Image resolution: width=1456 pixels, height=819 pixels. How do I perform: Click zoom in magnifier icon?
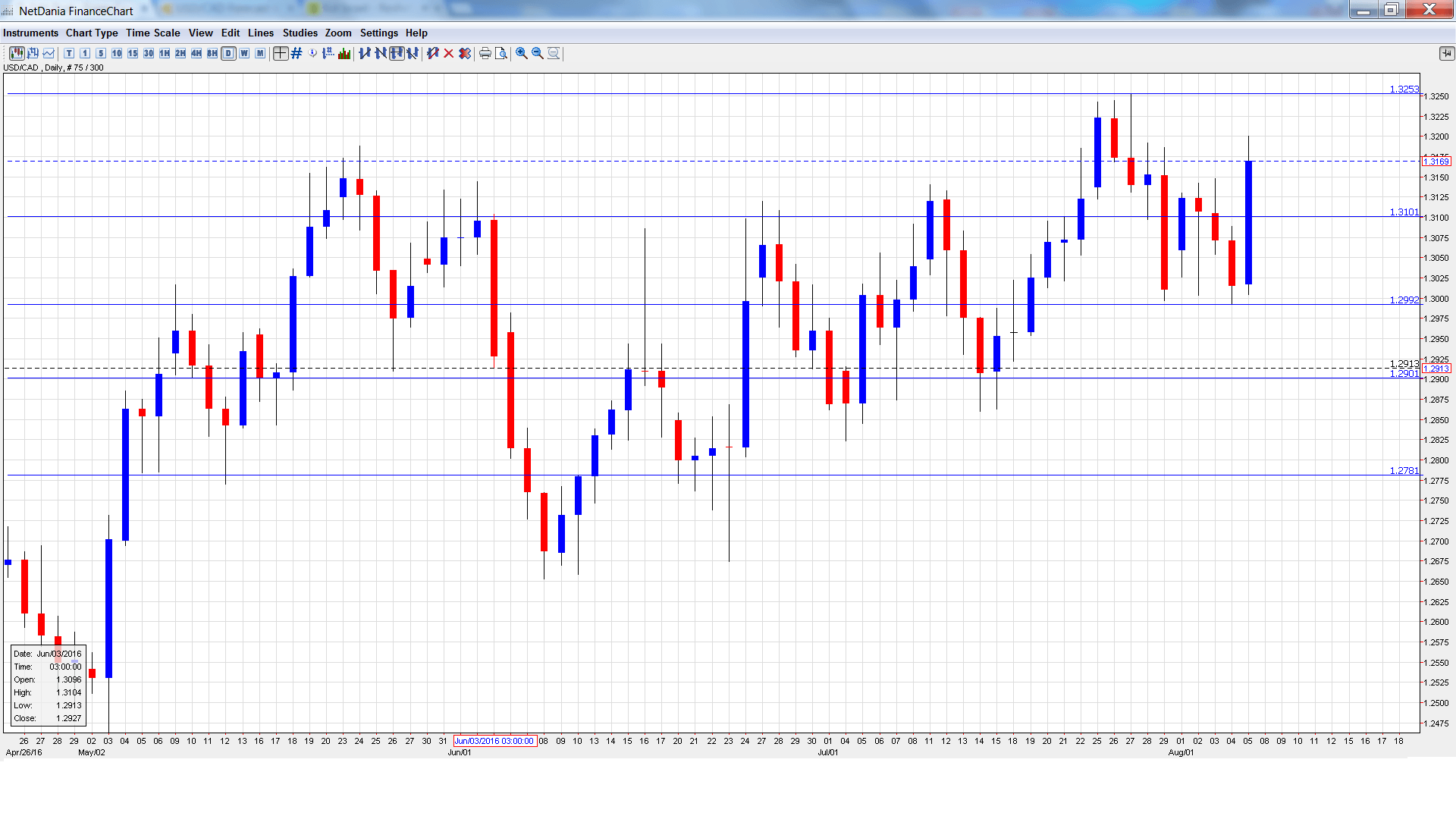(522, 53)
